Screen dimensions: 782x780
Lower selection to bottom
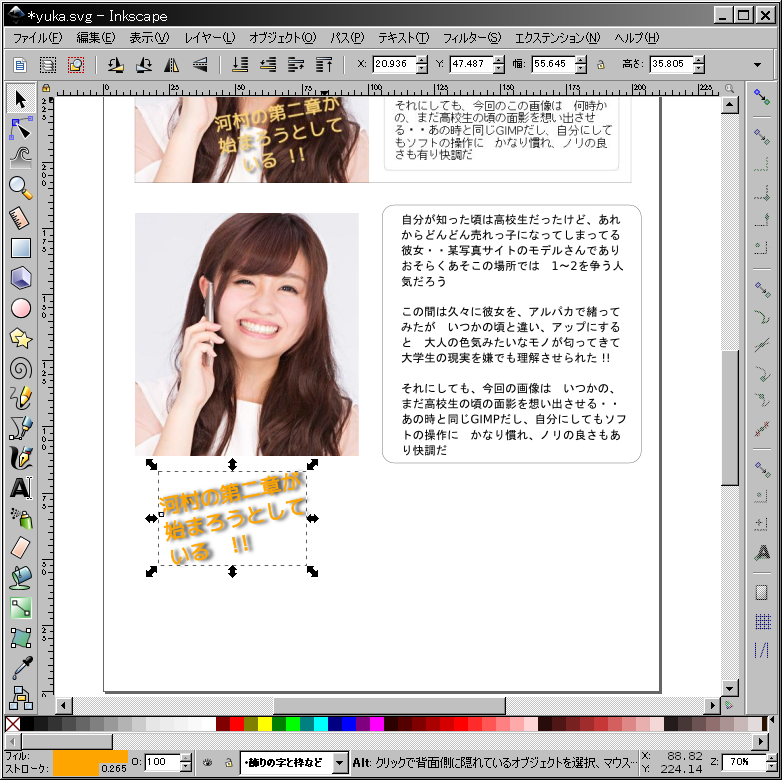pyautogui.click(x=240, y=64)
